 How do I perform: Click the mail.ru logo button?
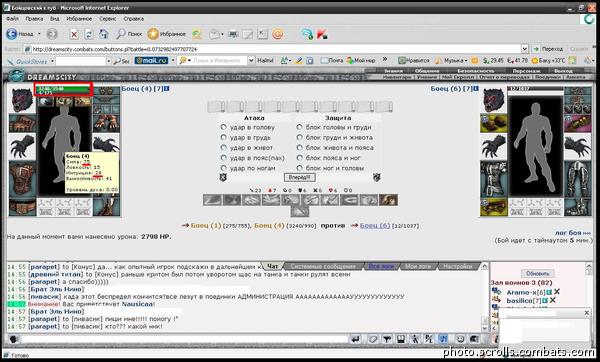[x=152, y=60]
